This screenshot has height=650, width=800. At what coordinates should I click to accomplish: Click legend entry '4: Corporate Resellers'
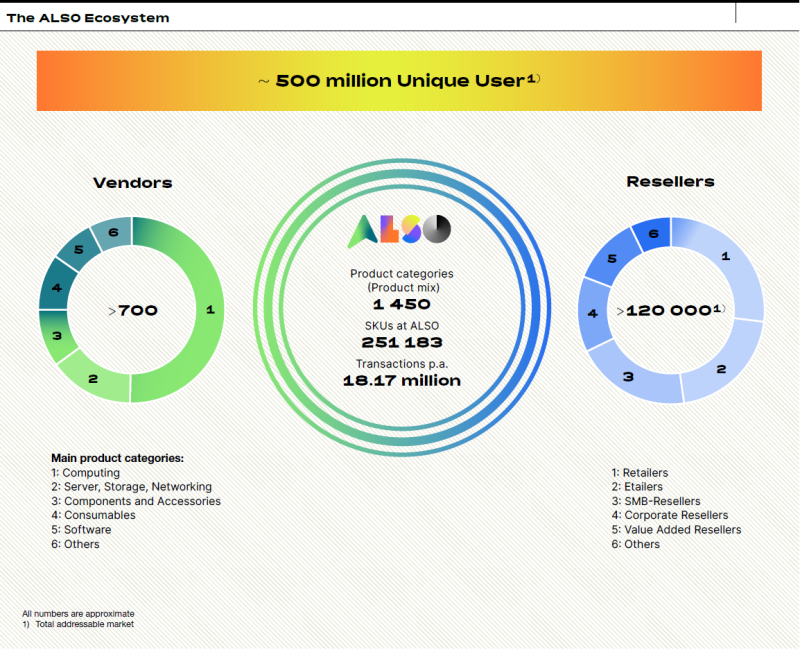click(x=670, y=515)
